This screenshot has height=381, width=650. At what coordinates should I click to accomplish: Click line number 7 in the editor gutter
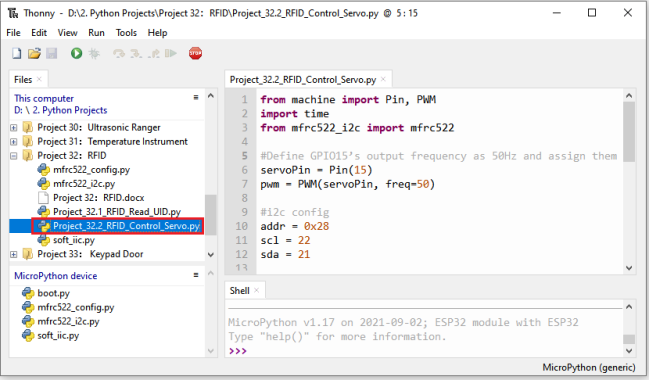pyautogui.click(x=245, y=184)
